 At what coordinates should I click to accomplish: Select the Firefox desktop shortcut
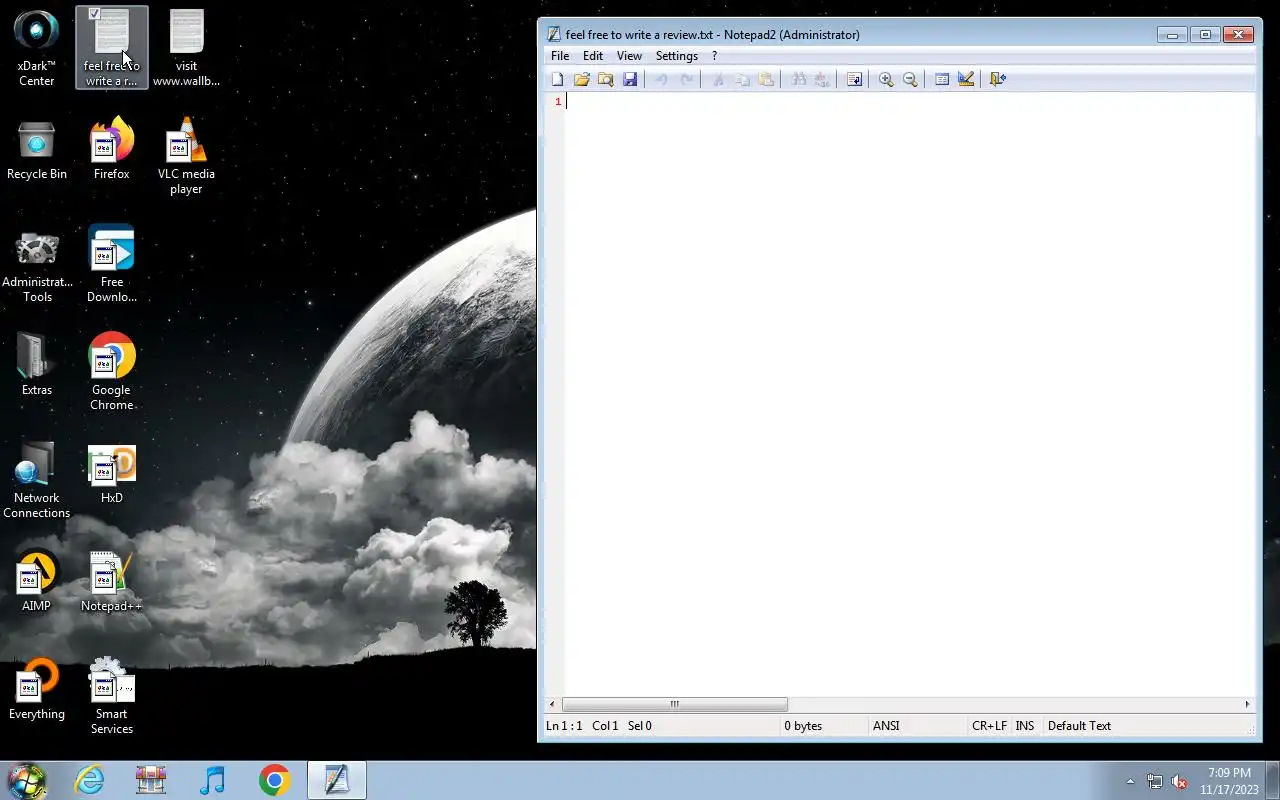(112, 150)
